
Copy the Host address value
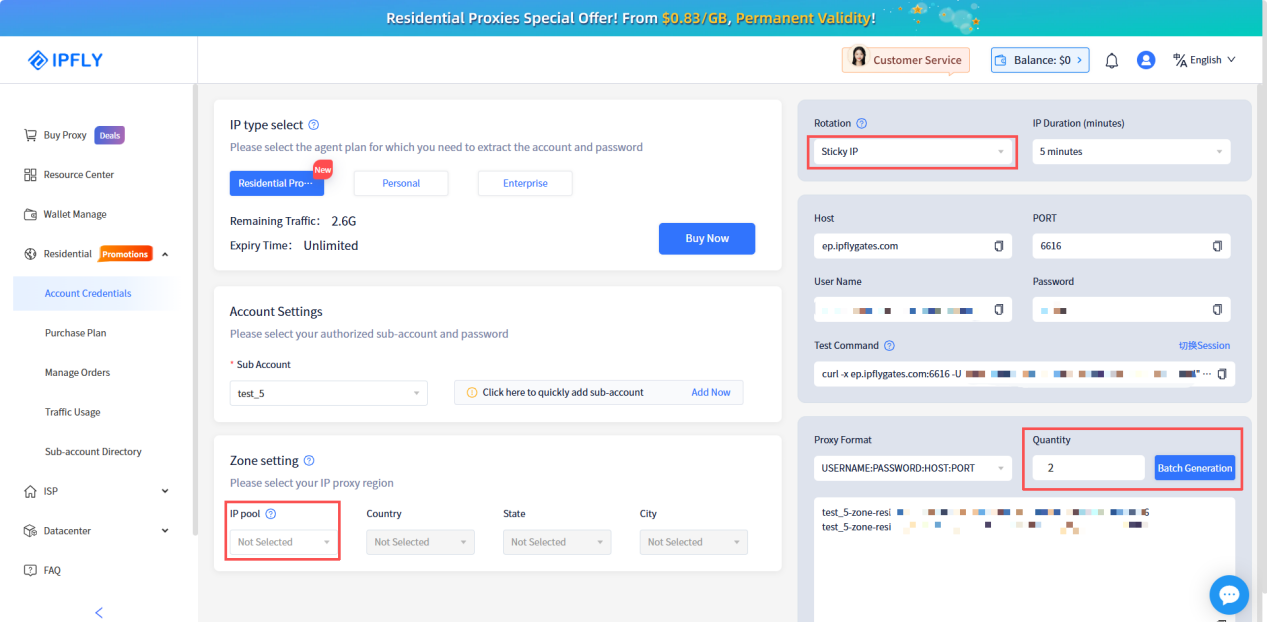pos(998,246)
